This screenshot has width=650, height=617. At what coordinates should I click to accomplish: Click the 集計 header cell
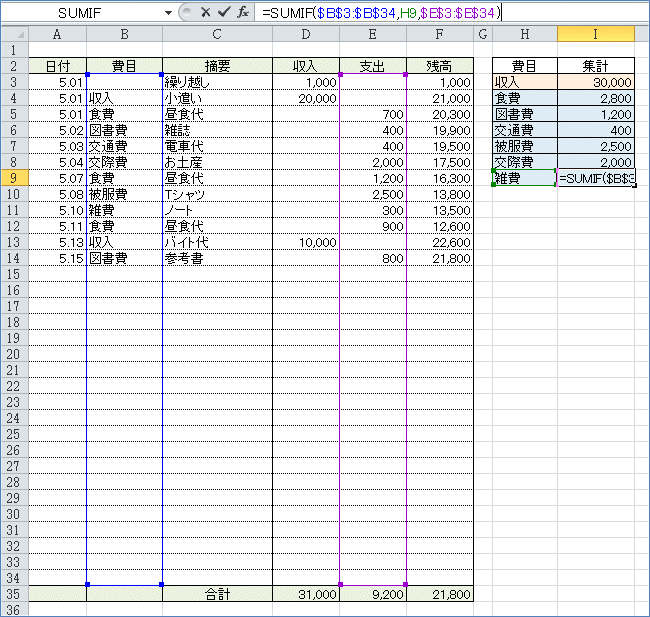(595, 66)
